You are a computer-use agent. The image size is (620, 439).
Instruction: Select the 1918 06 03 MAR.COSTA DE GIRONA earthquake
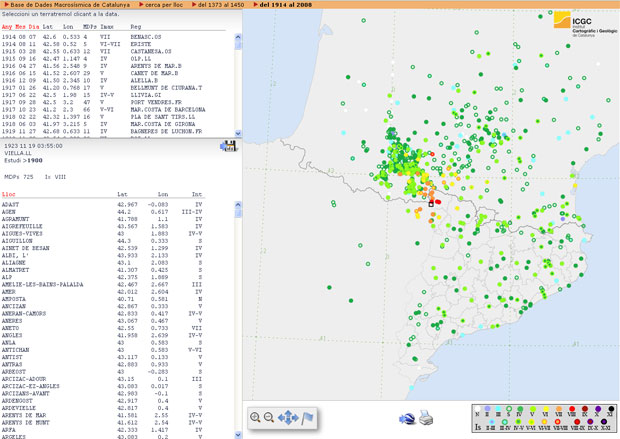98,124
